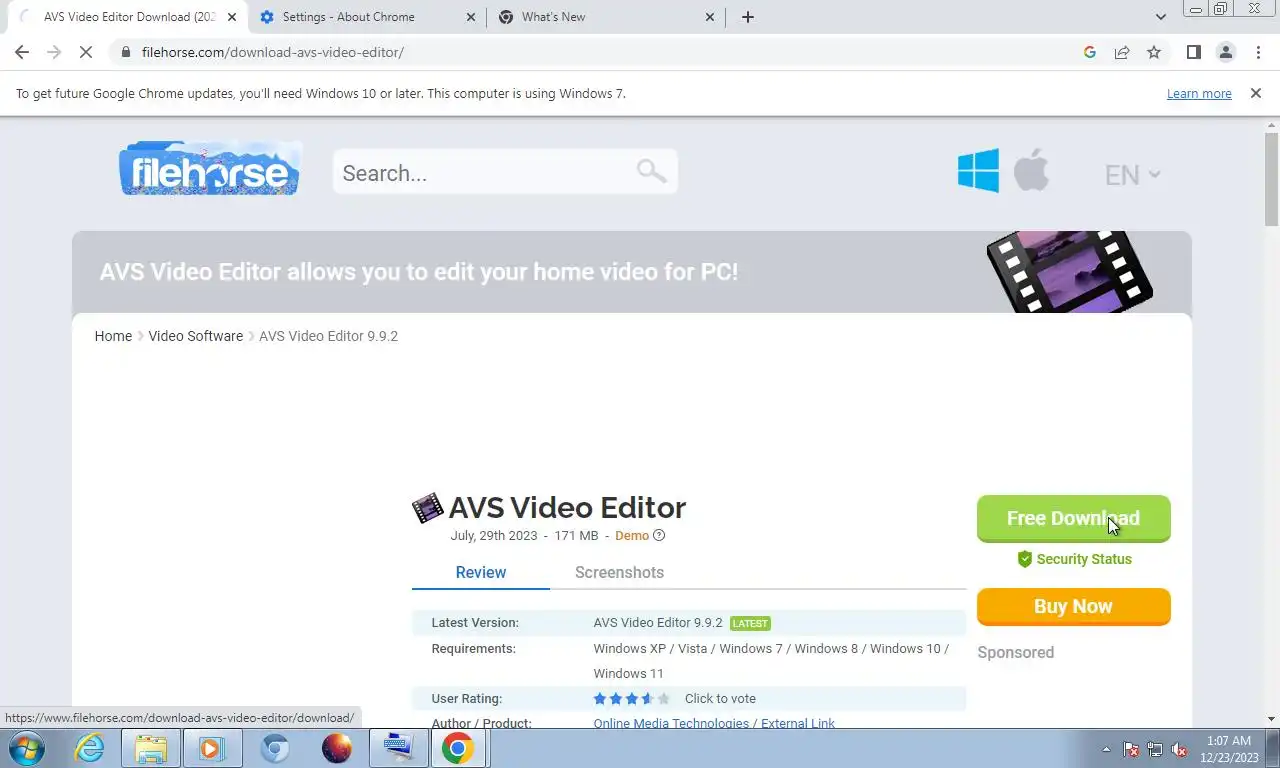The image size is (1280, 768).
Task: Open Internet Explorer from taskbar
Action: pyautogui.click(x=89, y=748)
